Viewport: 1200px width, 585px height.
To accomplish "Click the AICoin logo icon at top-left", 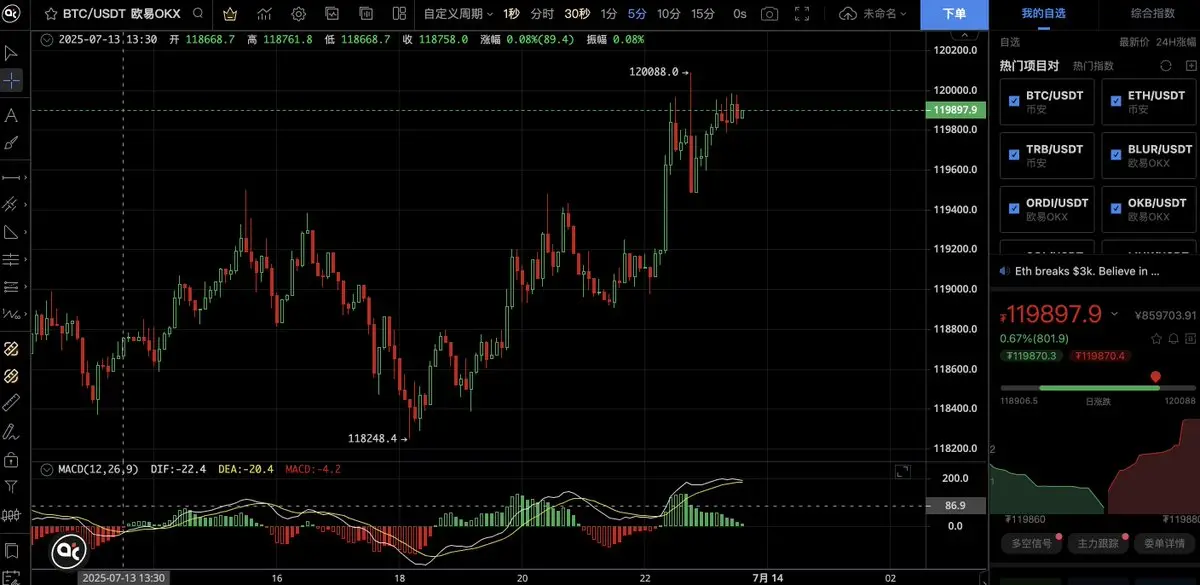I will [11, 14].
